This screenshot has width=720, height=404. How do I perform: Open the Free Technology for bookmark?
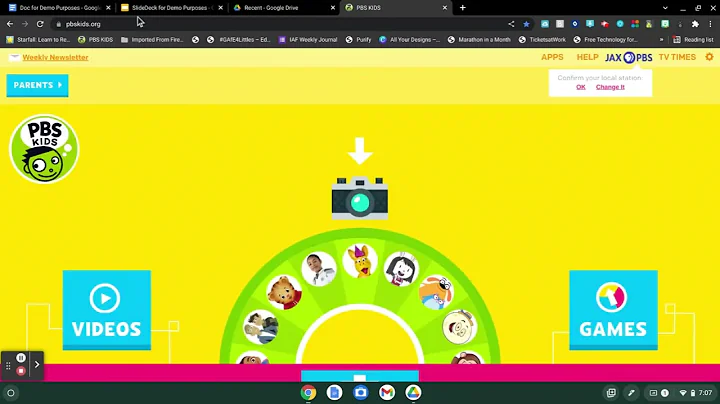[x=606, y=40]
